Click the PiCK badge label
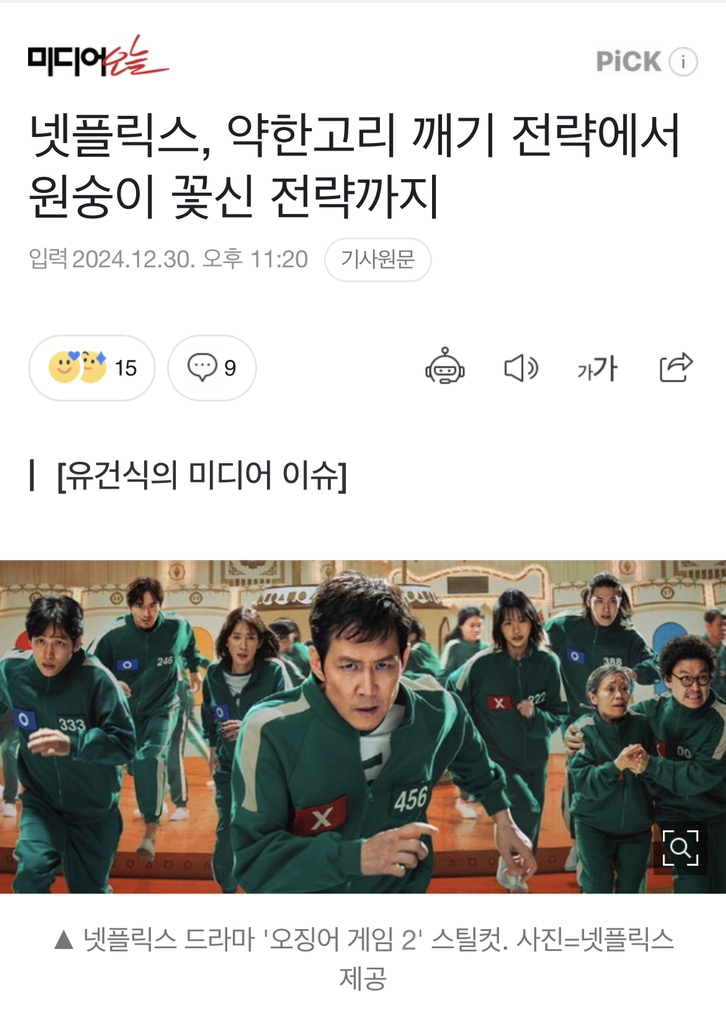Screen dimensions: 726x1024 tap(628, 61)
